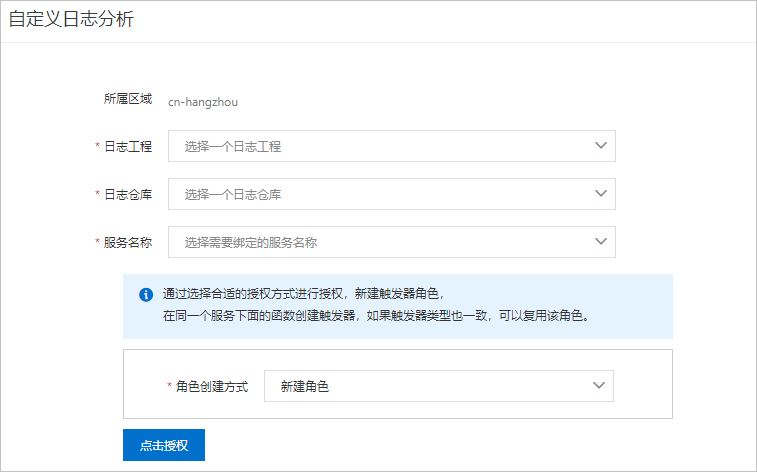Open the 日志仓库 logstore dropdown
757x472 pixels.
click(392, 194)
